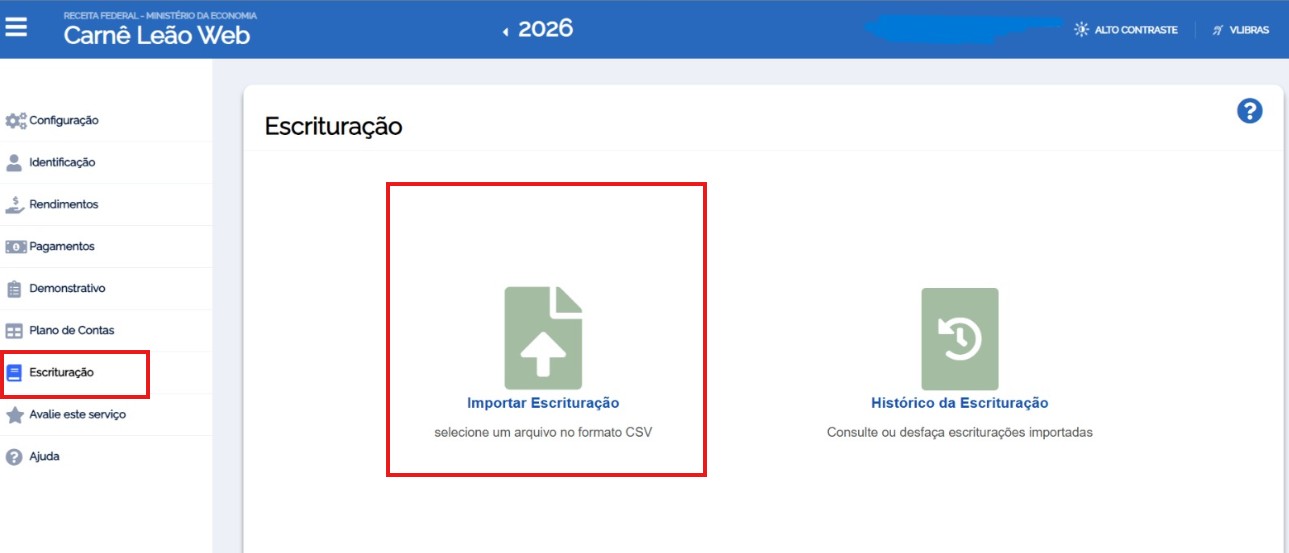Open Ajuda in the sidebar menu

44,457
